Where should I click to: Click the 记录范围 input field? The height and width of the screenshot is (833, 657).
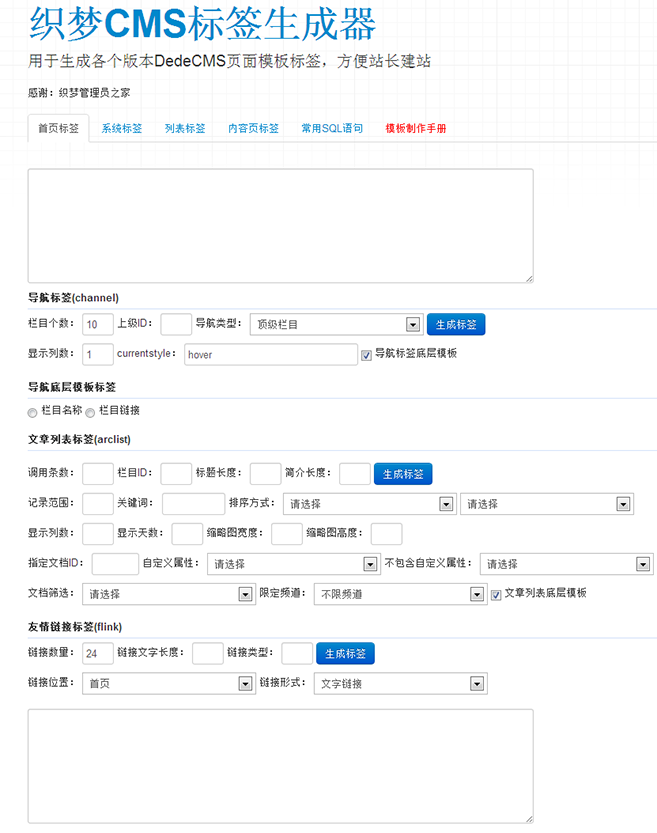pyautogui.click(x=98, y=504)
